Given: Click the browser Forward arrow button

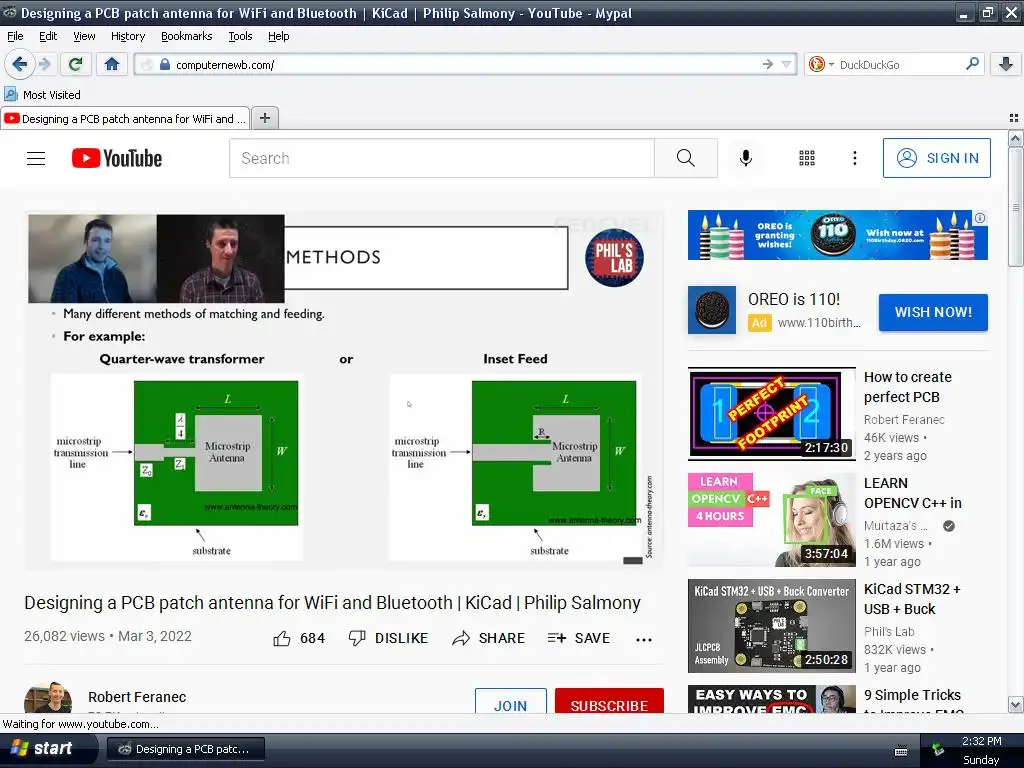Looking at the screenshot, I should coord(44,64).
